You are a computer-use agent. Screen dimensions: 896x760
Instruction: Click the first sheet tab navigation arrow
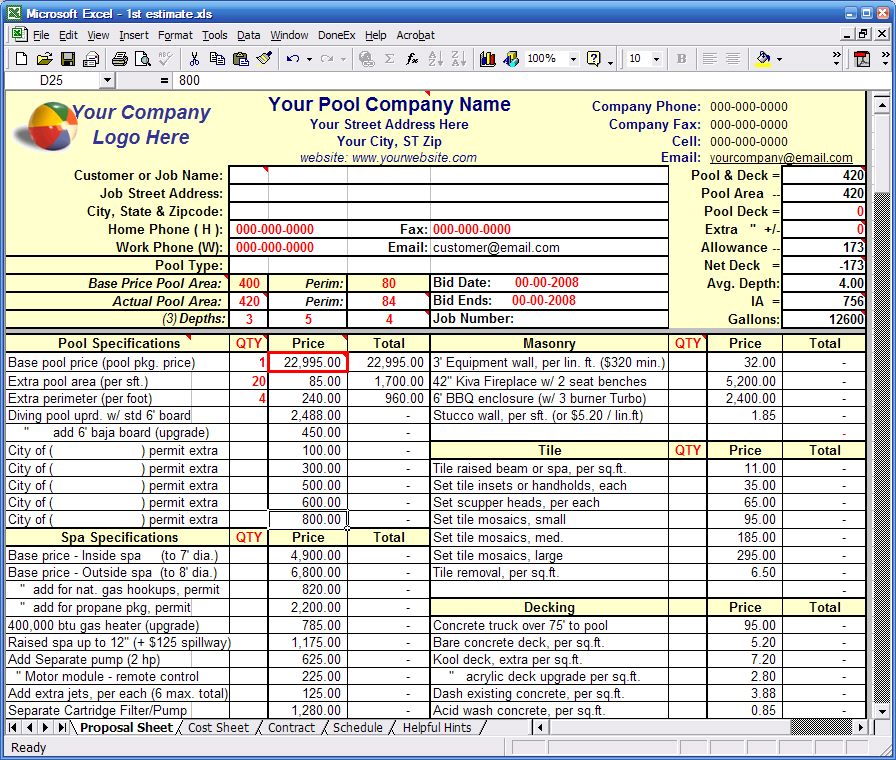tap(13, 727)
